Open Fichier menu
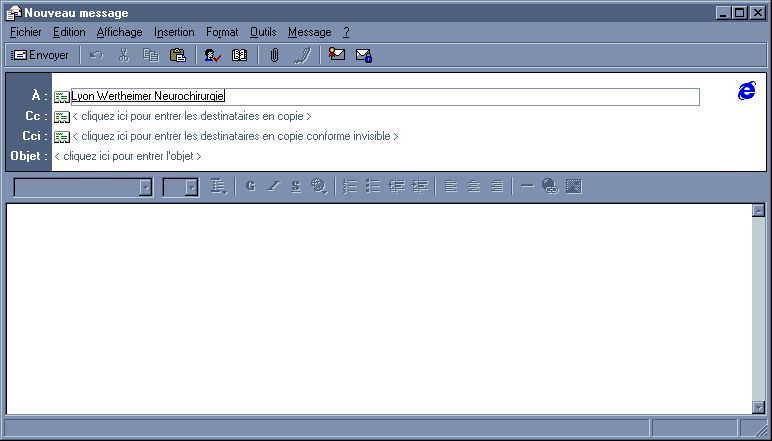 (26, 32)
